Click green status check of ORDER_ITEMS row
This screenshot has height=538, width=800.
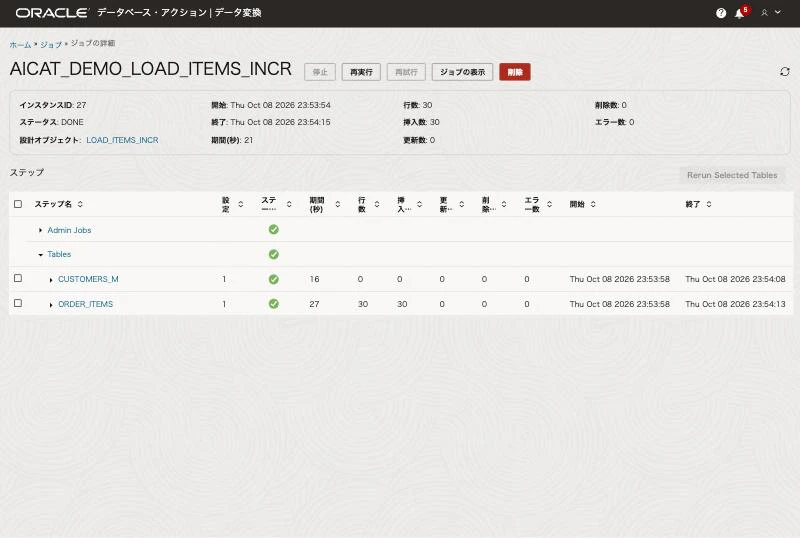click(x=273, y=304)
